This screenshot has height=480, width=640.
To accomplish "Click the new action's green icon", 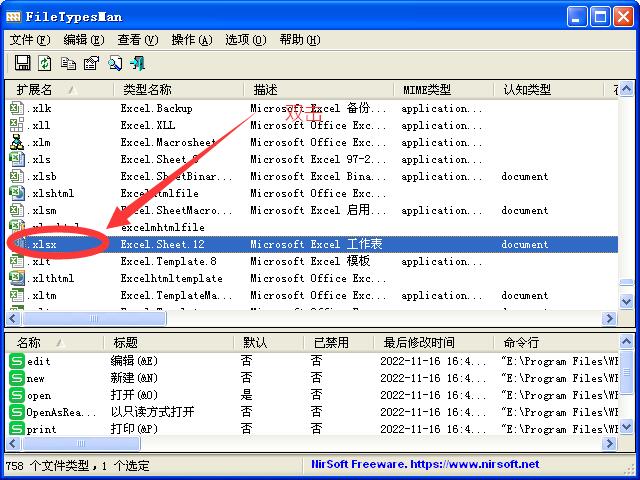I will pos(17,378).
